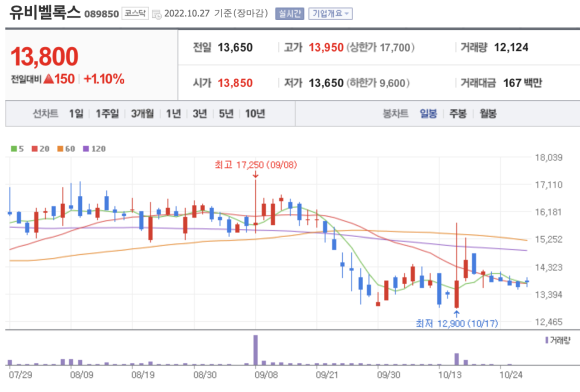Click the calendar icon before the date
This screenshot has width=580, height=392.
pyautogui.click(x=157, y=14)
